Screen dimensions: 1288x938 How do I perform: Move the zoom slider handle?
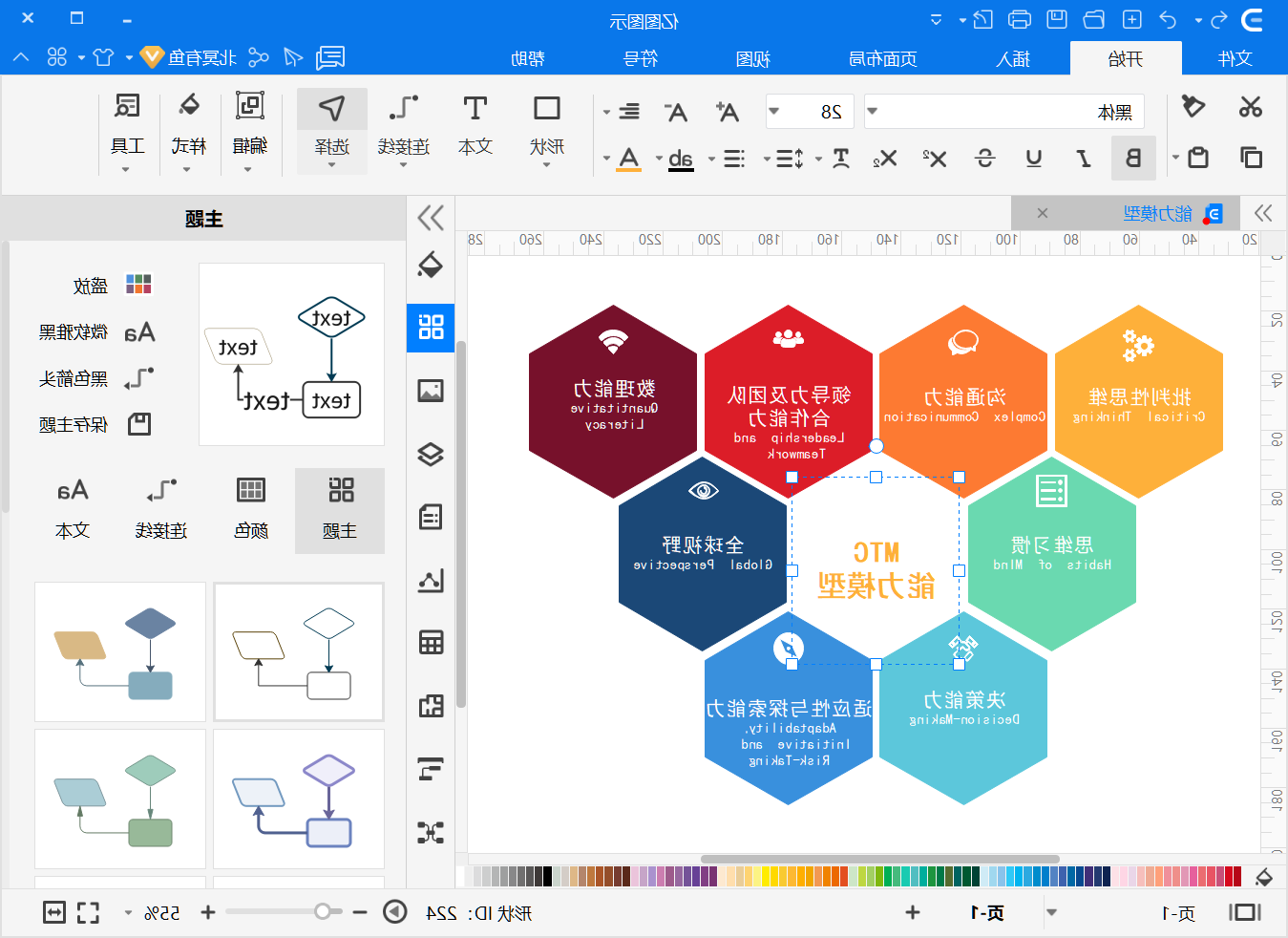323,911
